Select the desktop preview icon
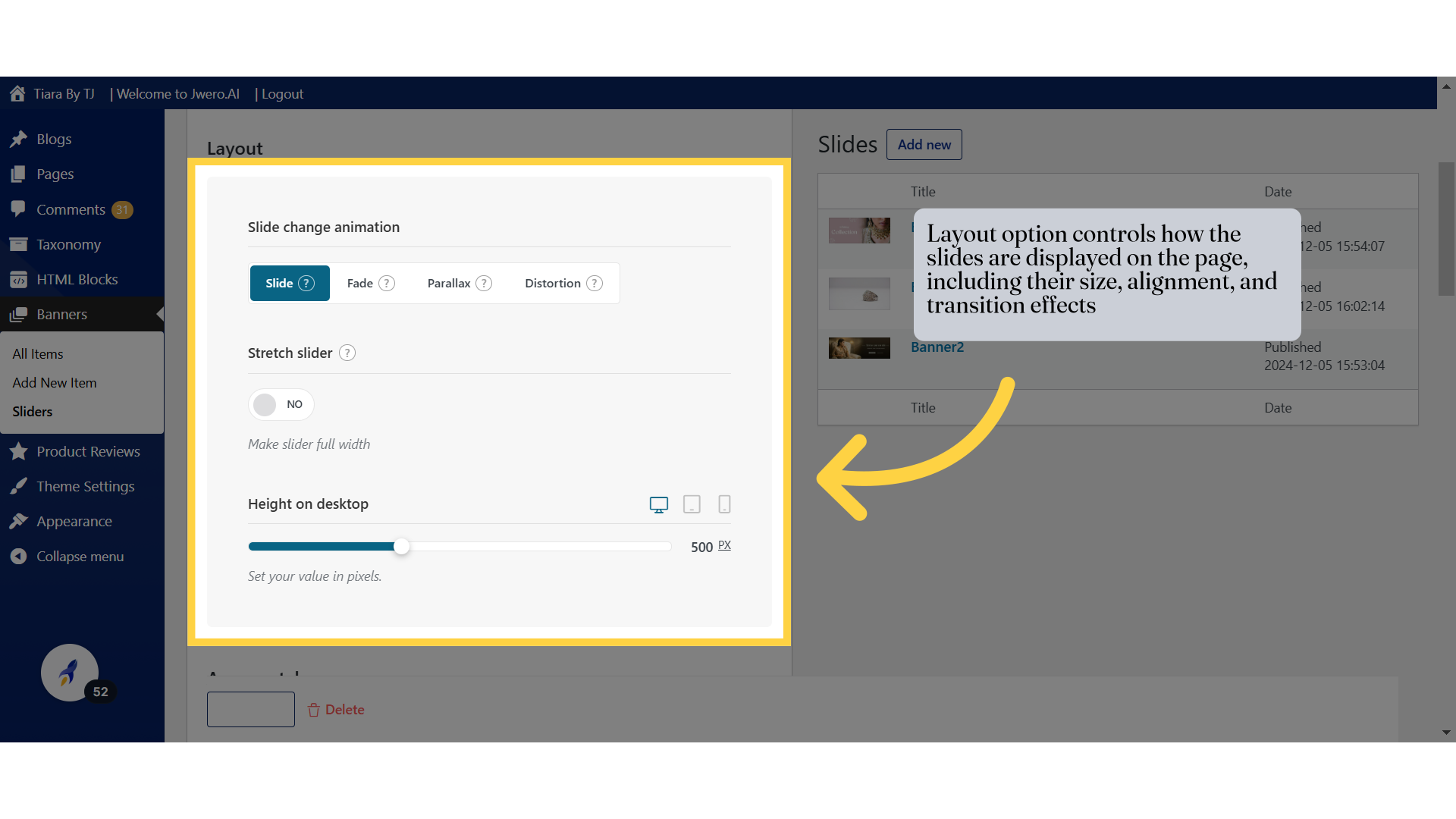1456x819 pixels. point(659,504)
